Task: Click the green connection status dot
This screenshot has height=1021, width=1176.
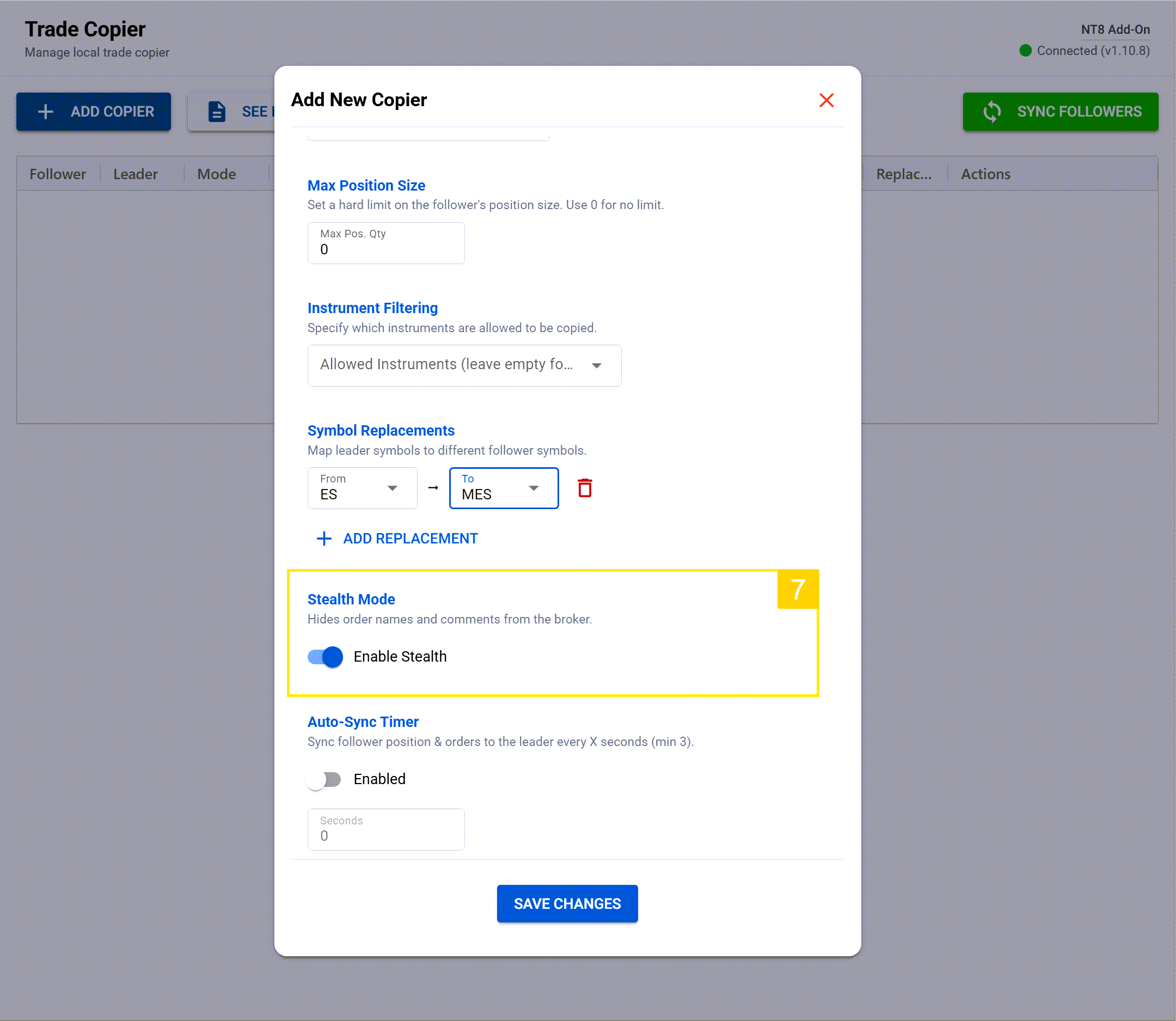Action: click(x=1025, y=51)
